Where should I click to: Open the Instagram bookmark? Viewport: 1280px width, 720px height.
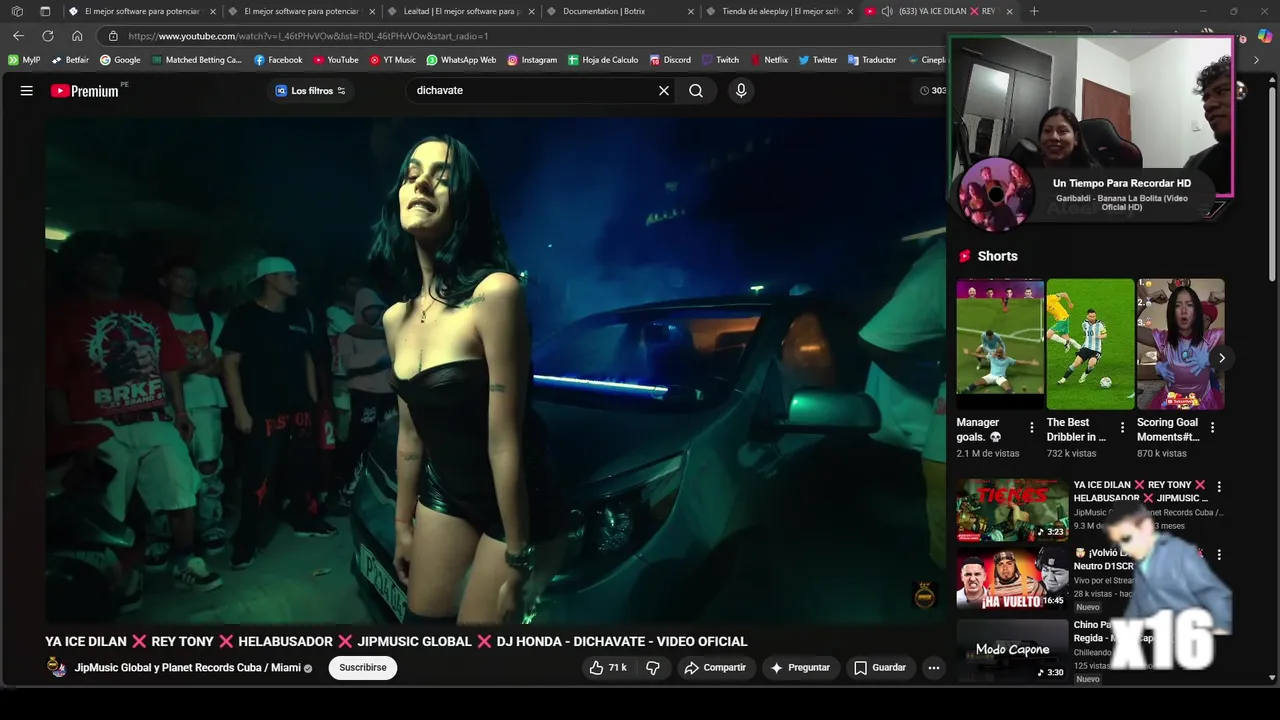(x=532, y=60)
